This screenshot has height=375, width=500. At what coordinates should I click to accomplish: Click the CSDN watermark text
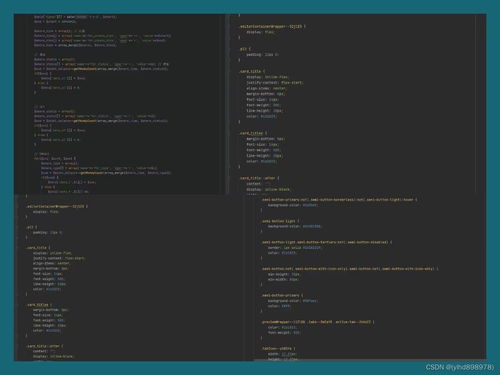460,367
